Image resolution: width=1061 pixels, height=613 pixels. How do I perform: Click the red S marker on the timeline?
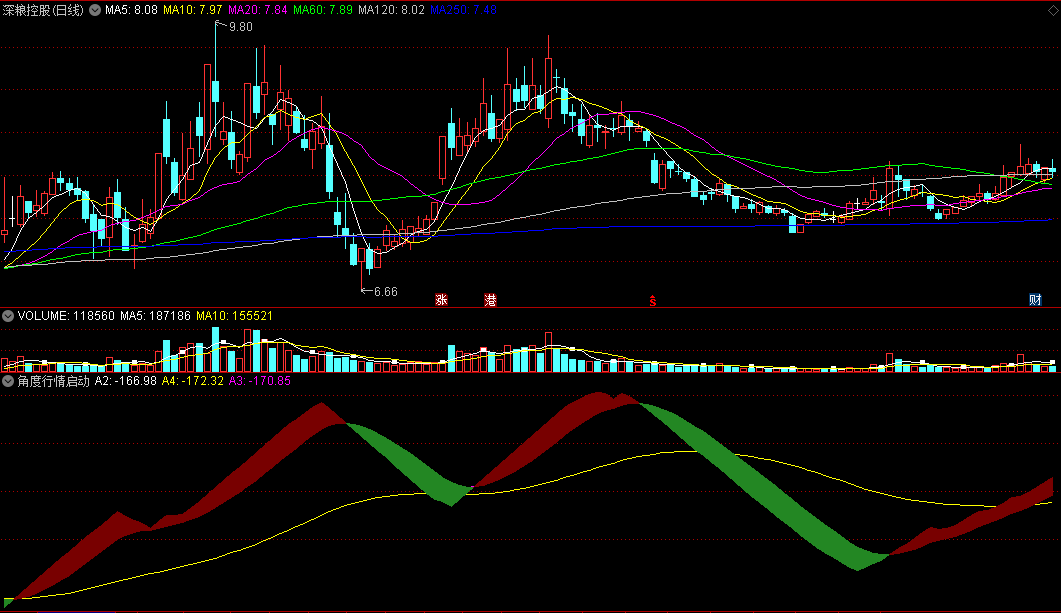click(653, 300)
